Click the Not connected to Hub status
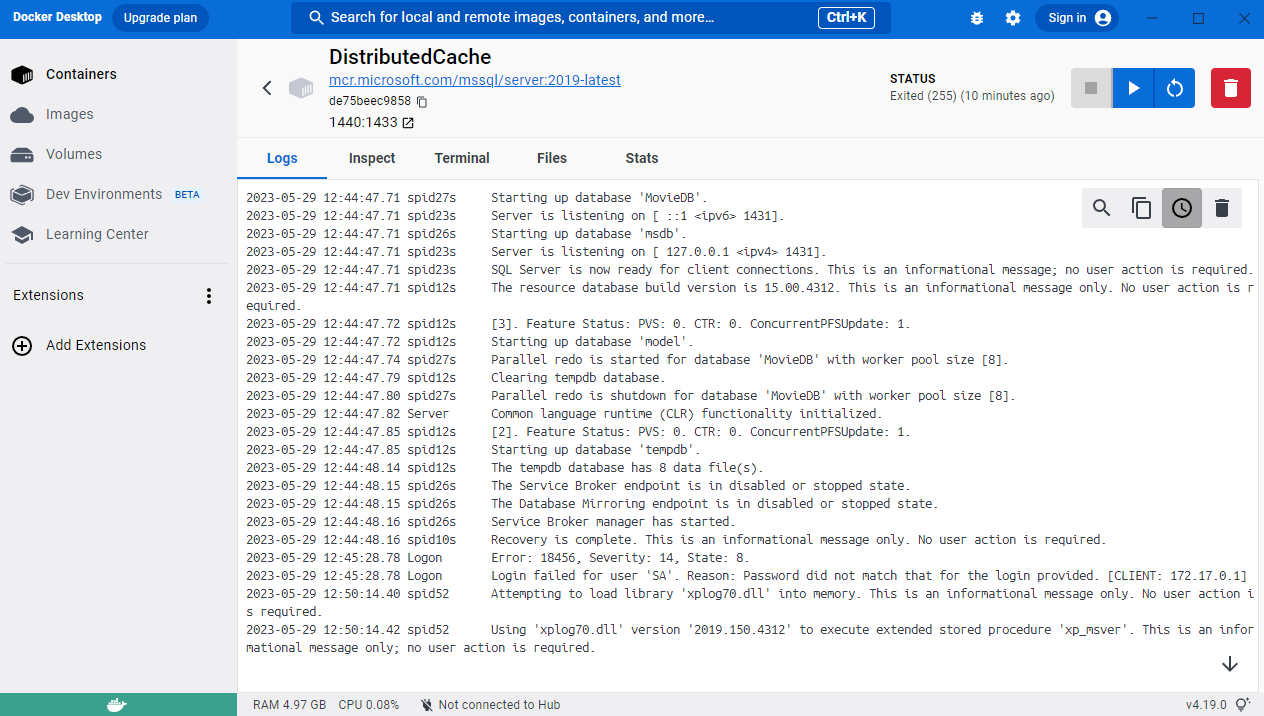 490,705
